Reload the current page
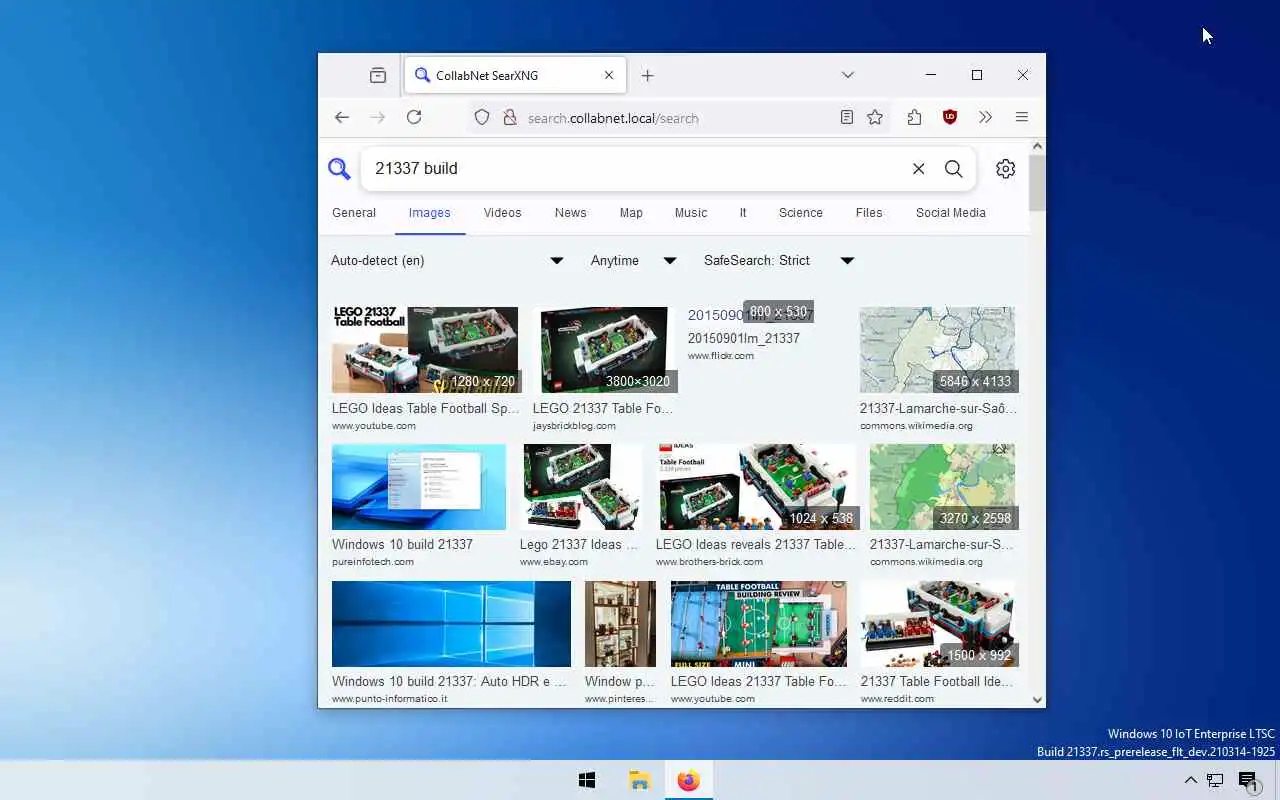The image size is (1280, 800). click(x=414, y=117)
